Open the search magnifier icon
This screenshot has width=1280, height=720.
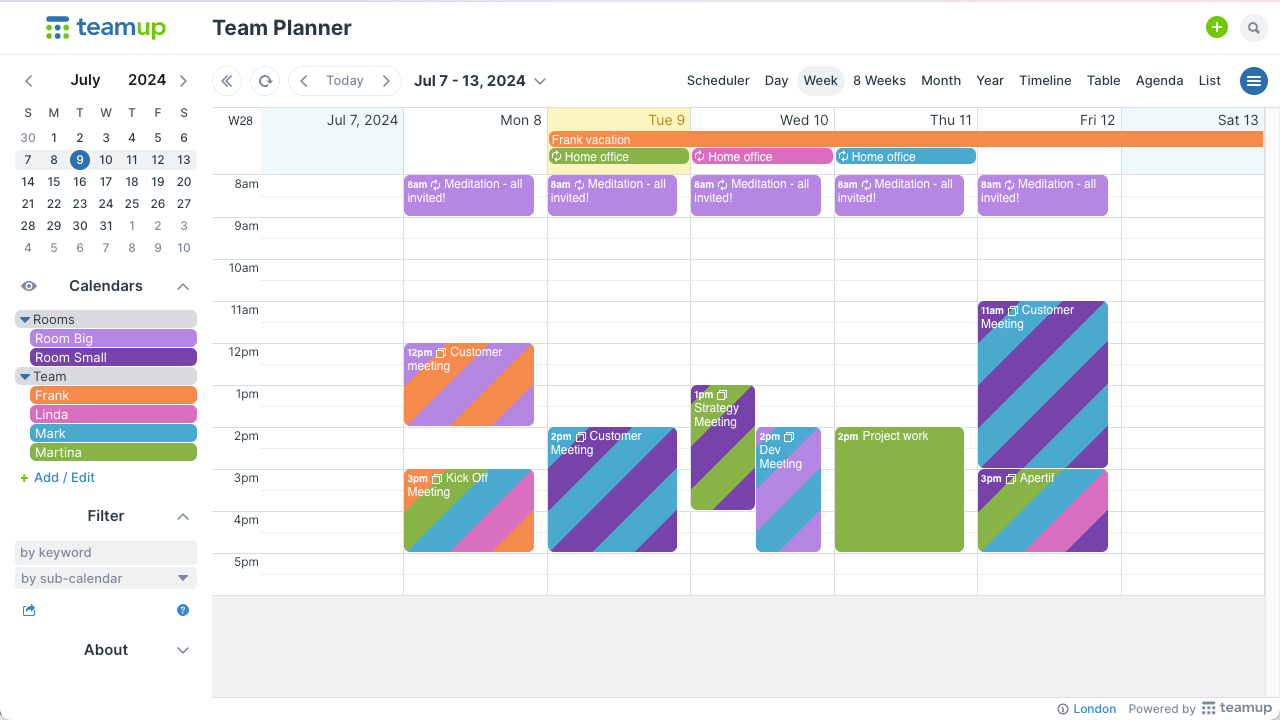click(1253, 28)
